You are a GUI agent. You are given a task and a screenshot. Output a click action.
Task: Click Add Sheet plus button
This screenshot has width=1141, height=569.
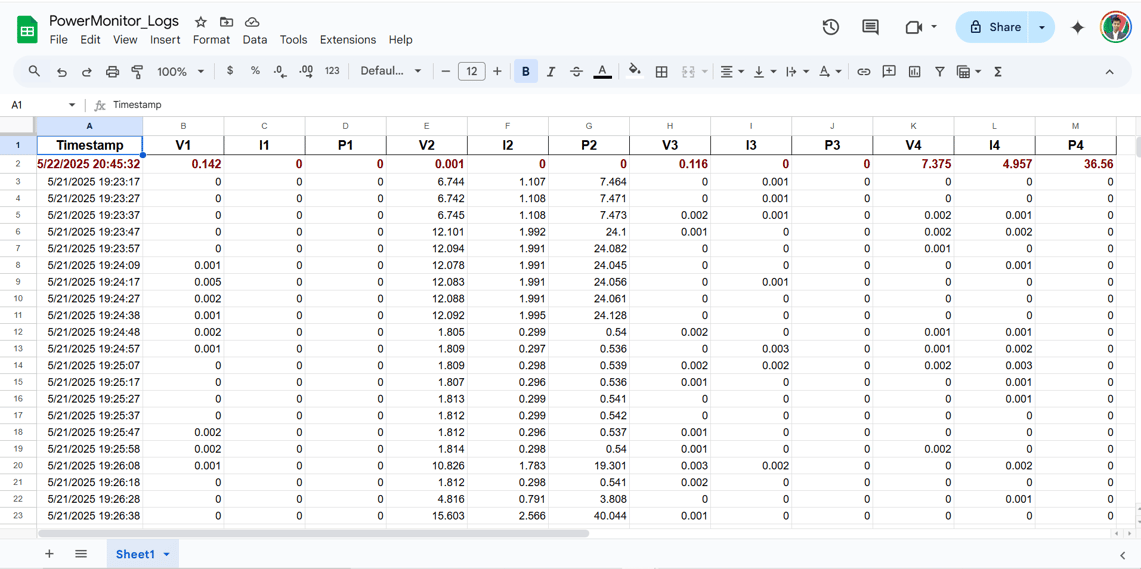49,554
